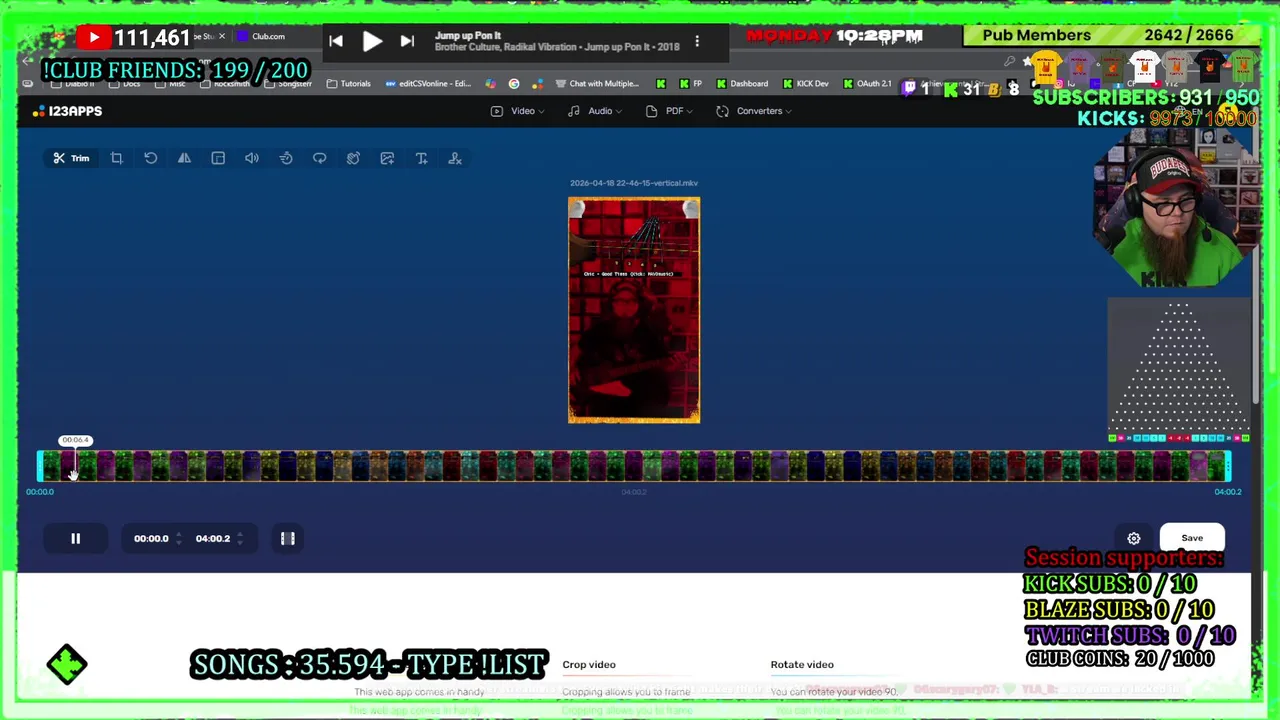Select the Flip tool icon
The width and height of the screenshot is (1280, 720).
[184, 158]
